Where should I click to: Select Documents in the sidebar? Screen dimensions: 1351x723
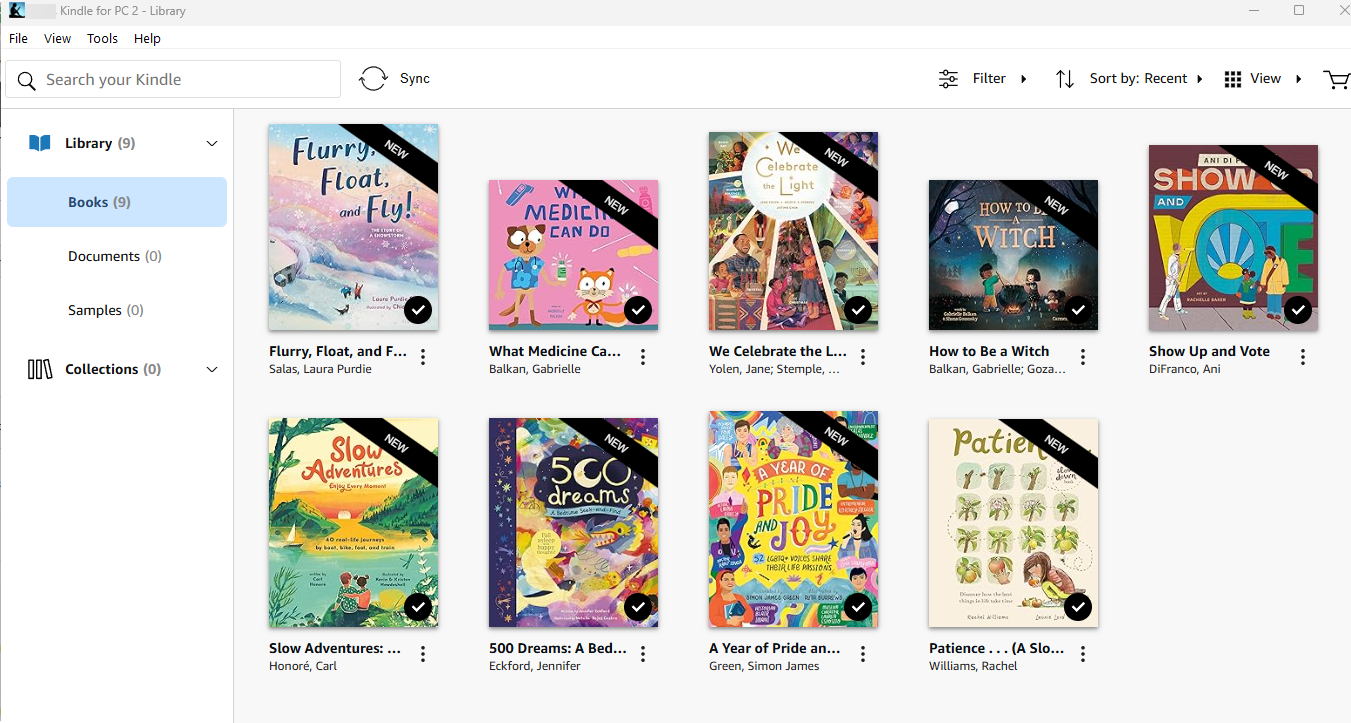pos(114,257)
